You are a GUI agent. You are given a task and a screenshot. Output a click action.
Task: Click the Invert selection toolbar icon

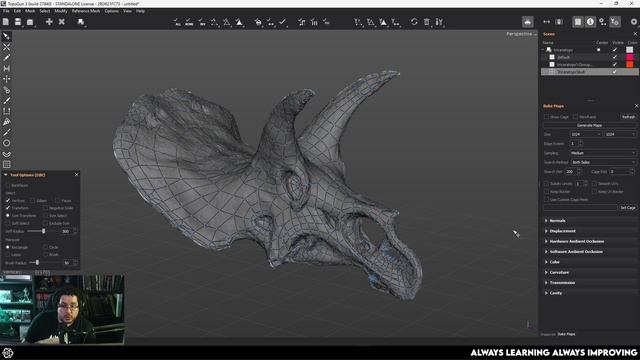pos(202,22)
